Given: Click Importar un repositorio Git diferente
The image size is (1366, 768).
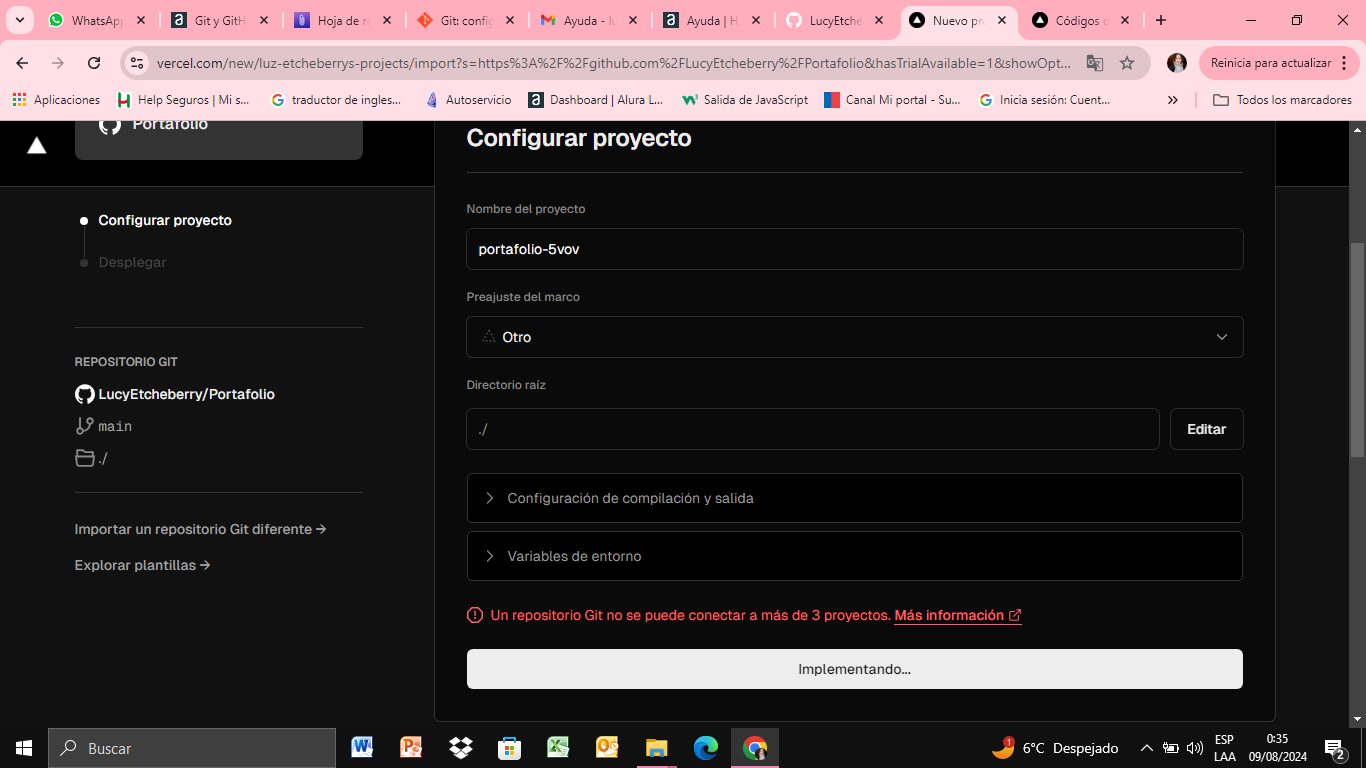Looking at the screenshot, I should point(201,529).
